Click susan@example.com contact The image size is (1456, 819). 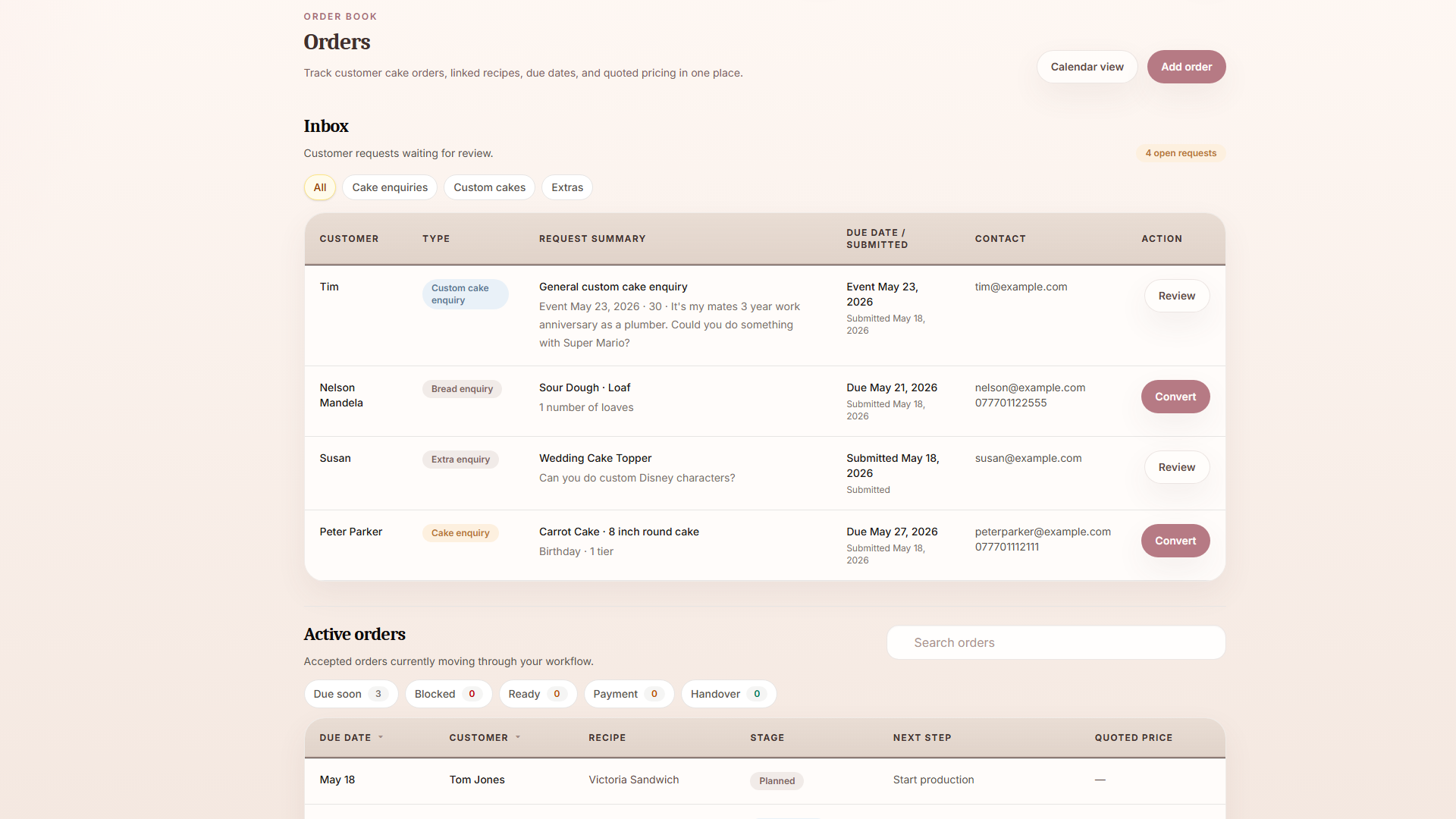[x=1028, y=458]
